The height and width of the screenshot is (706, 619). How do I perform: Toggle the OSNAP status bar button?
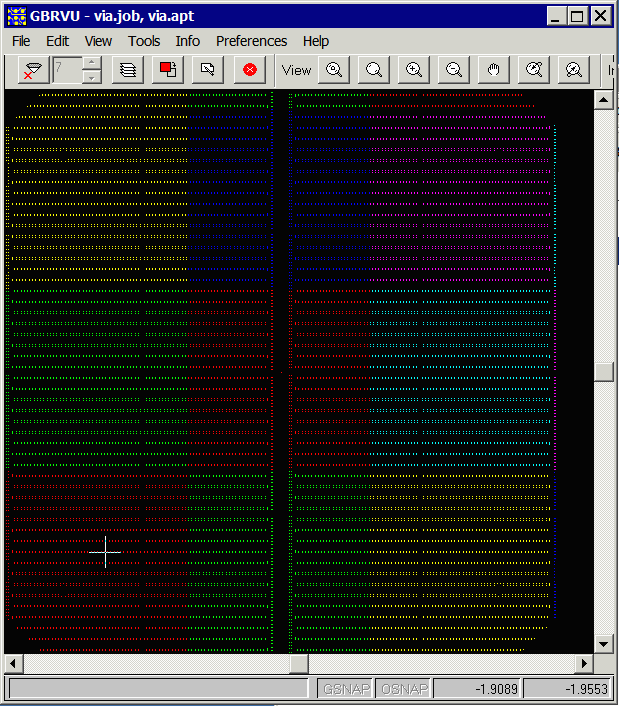pyautogui.click(x=403, y=689)
